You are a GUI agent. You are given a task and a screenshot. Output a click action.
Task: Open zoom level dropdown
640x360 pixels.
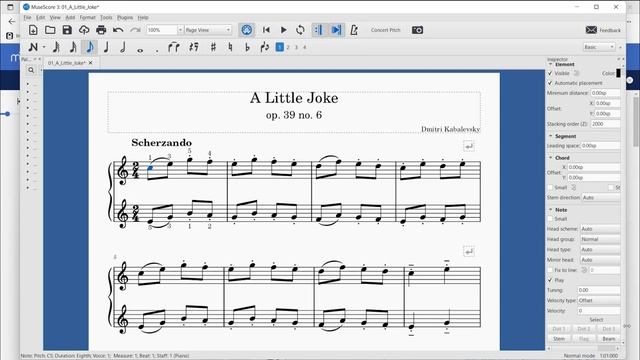pos(180,30)
